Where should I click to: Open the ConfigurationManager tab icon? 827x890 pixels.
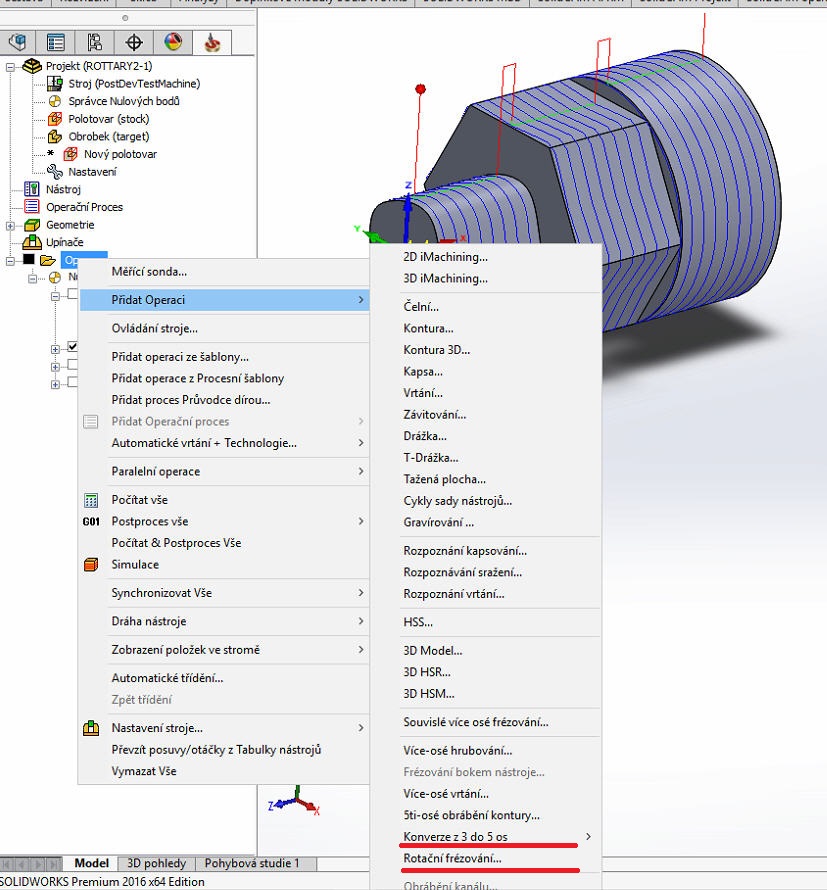click(95, 42)
